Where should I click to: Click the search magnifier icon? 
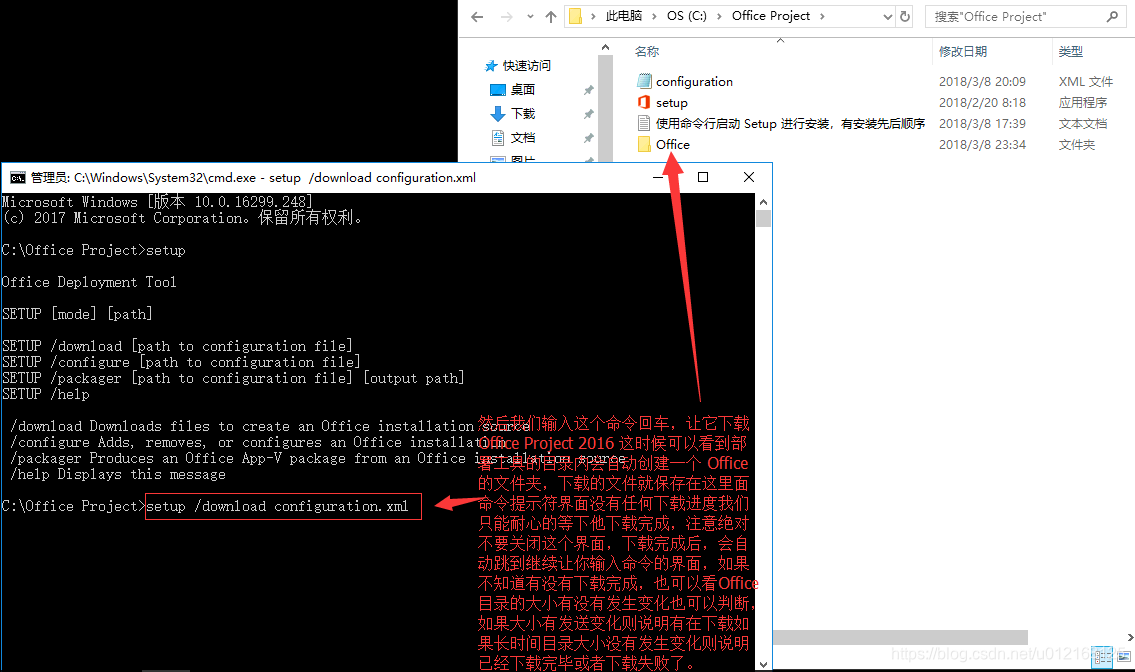pyautogui.click(x=1113, y=16)
